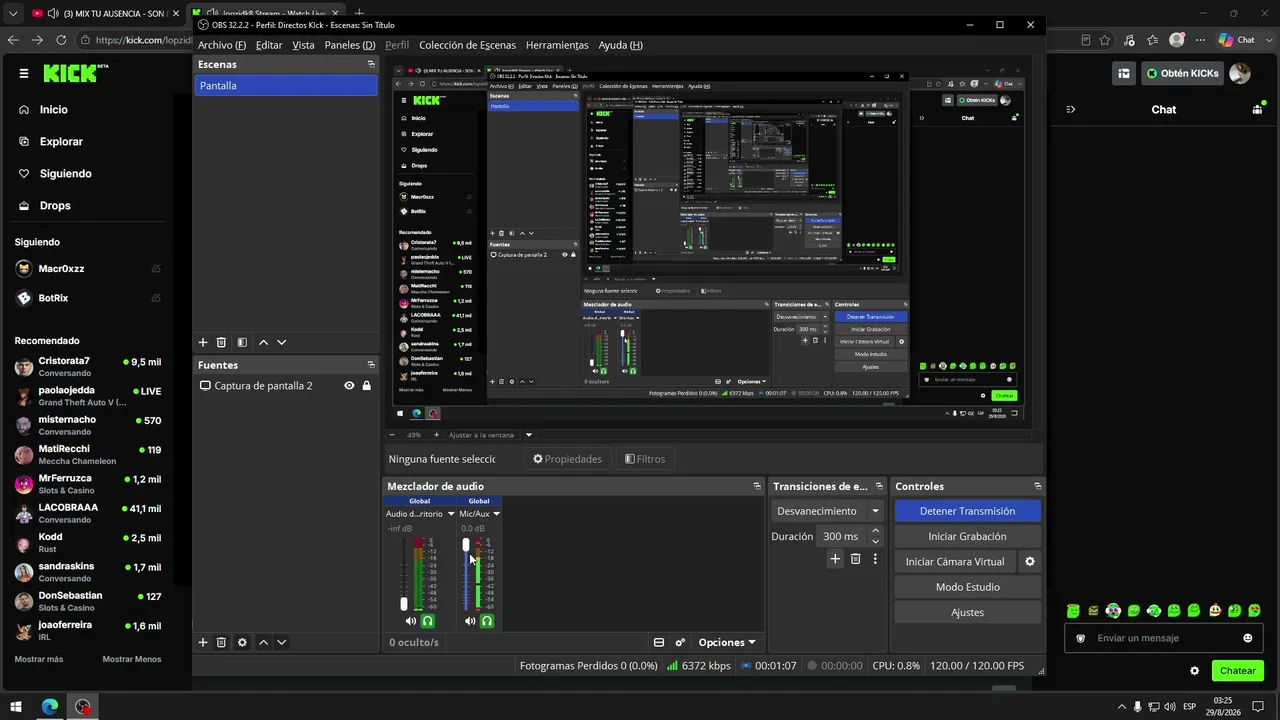This screenshot has width=1280, height=720.
Task: Open the Archivo menu
Action: click(x=222, y=45)
